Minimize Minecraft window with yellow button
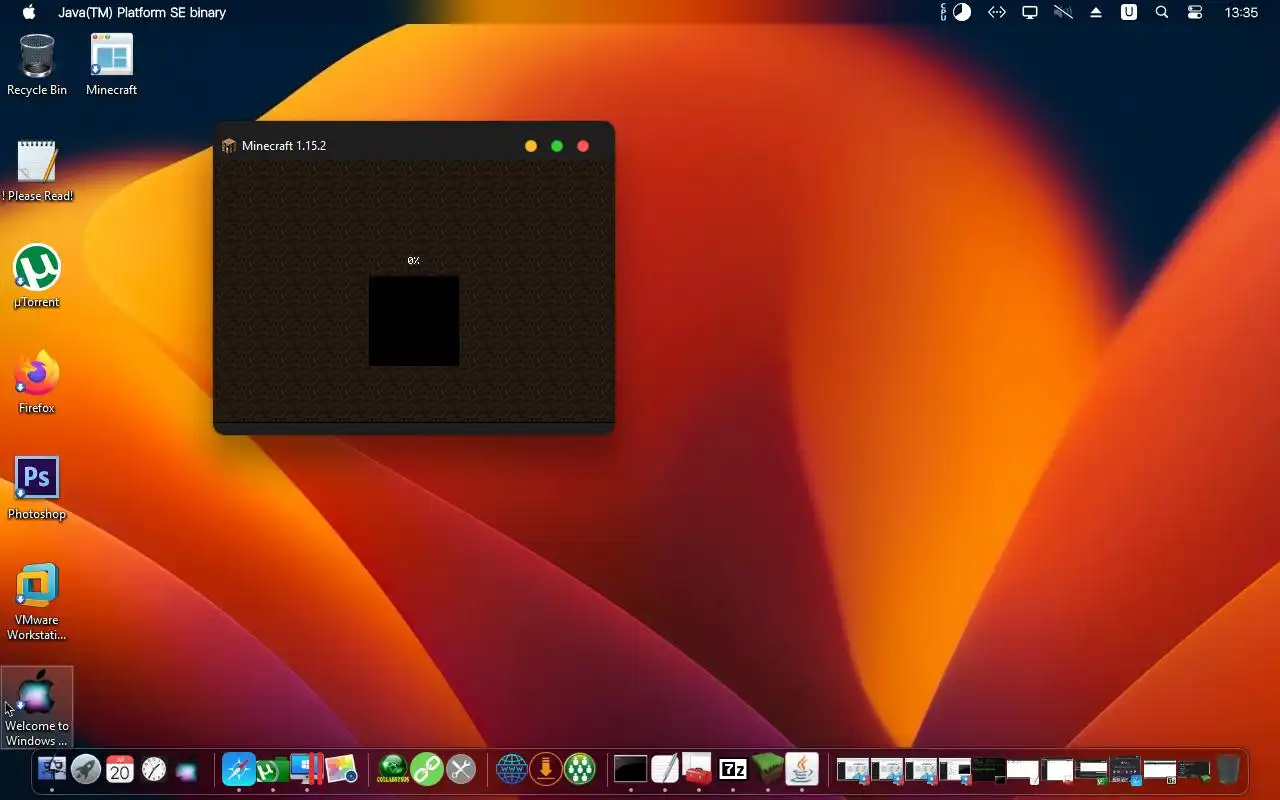This screenshot has width=1280, height=800. pyautogui.click(x=531, y=146)
